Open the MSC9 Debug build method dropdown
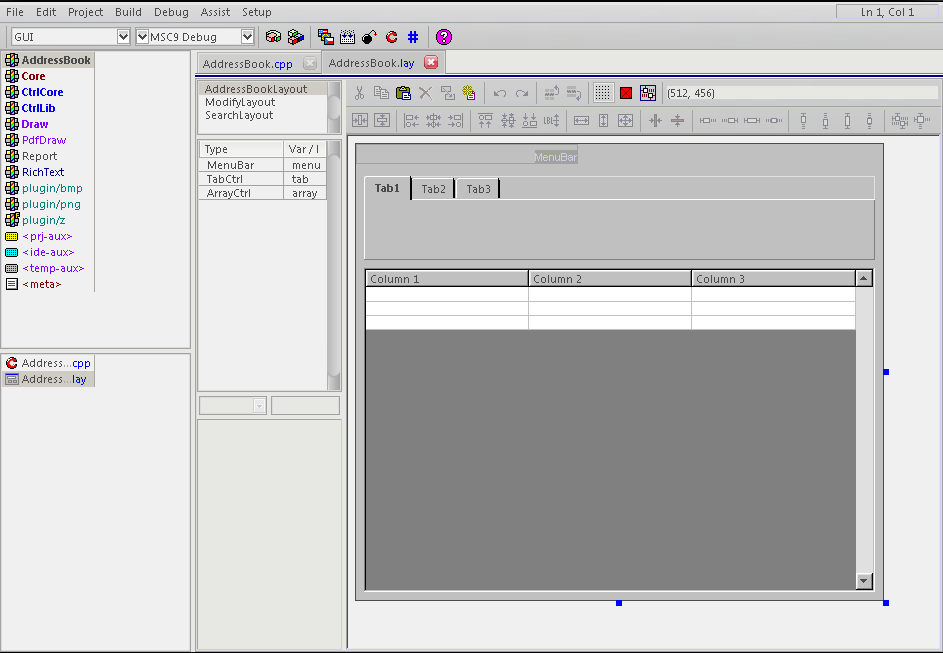The height and width of the screenshot is (653, 943). pos(247,37)
